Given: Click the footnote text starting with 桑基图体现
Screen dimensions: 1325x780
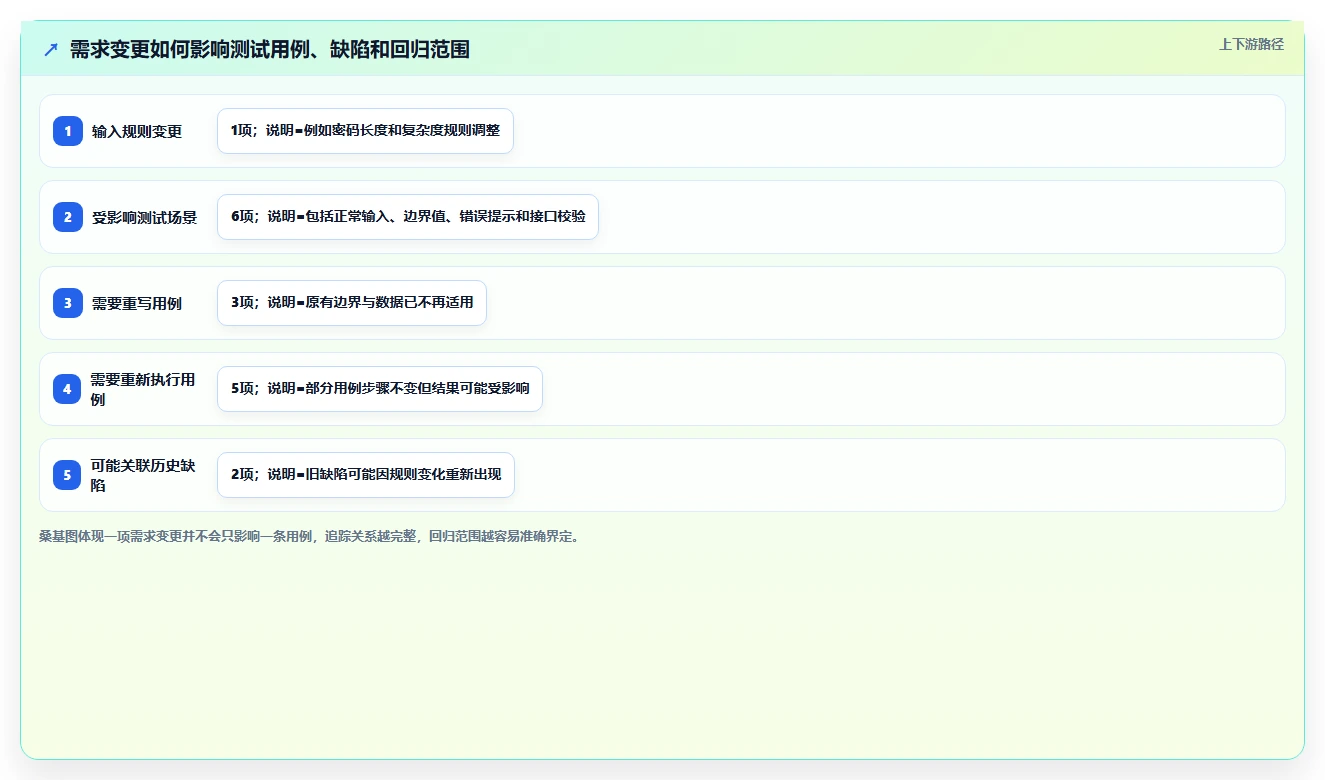Looking at the screenshot, I should [x=309, y=536].
